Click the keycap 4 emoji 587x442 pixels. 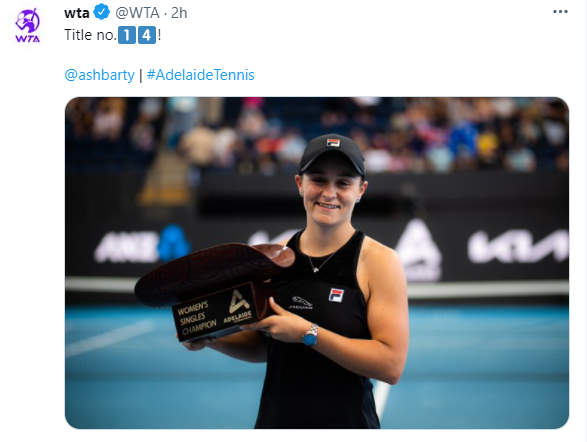pyautogui.click(x=147, y=35)
